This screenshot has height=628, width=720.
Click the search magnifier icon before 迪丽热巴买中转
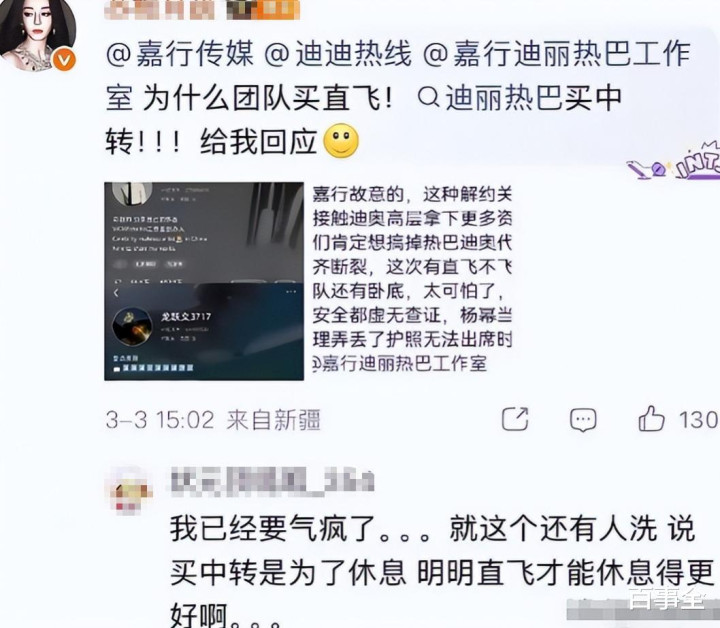(x=429, y=97)
